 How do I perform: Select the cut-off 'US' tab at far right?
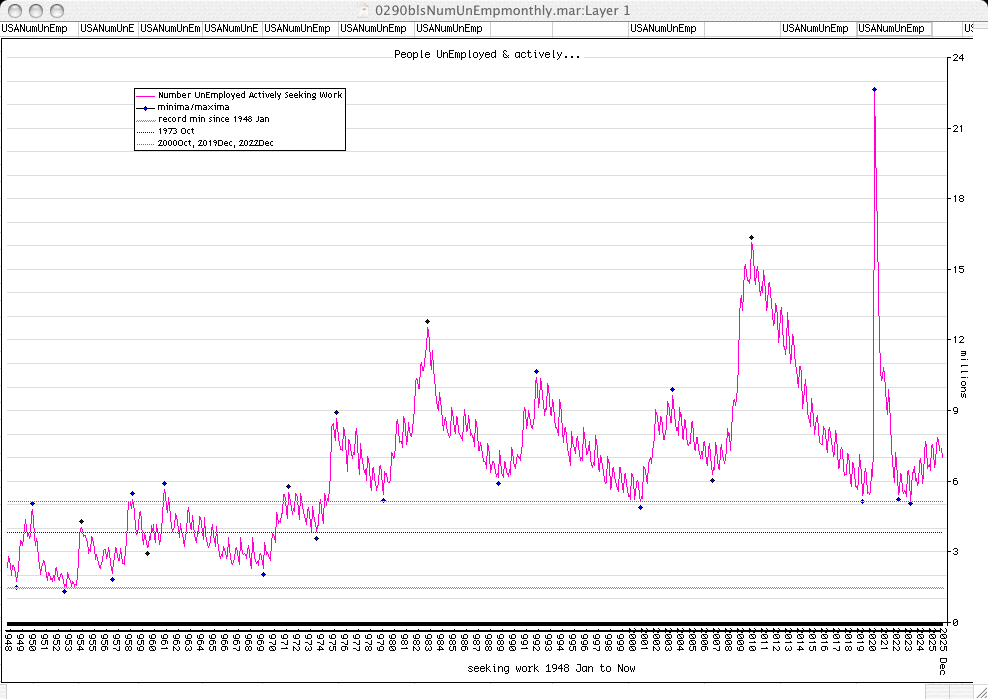968,29
